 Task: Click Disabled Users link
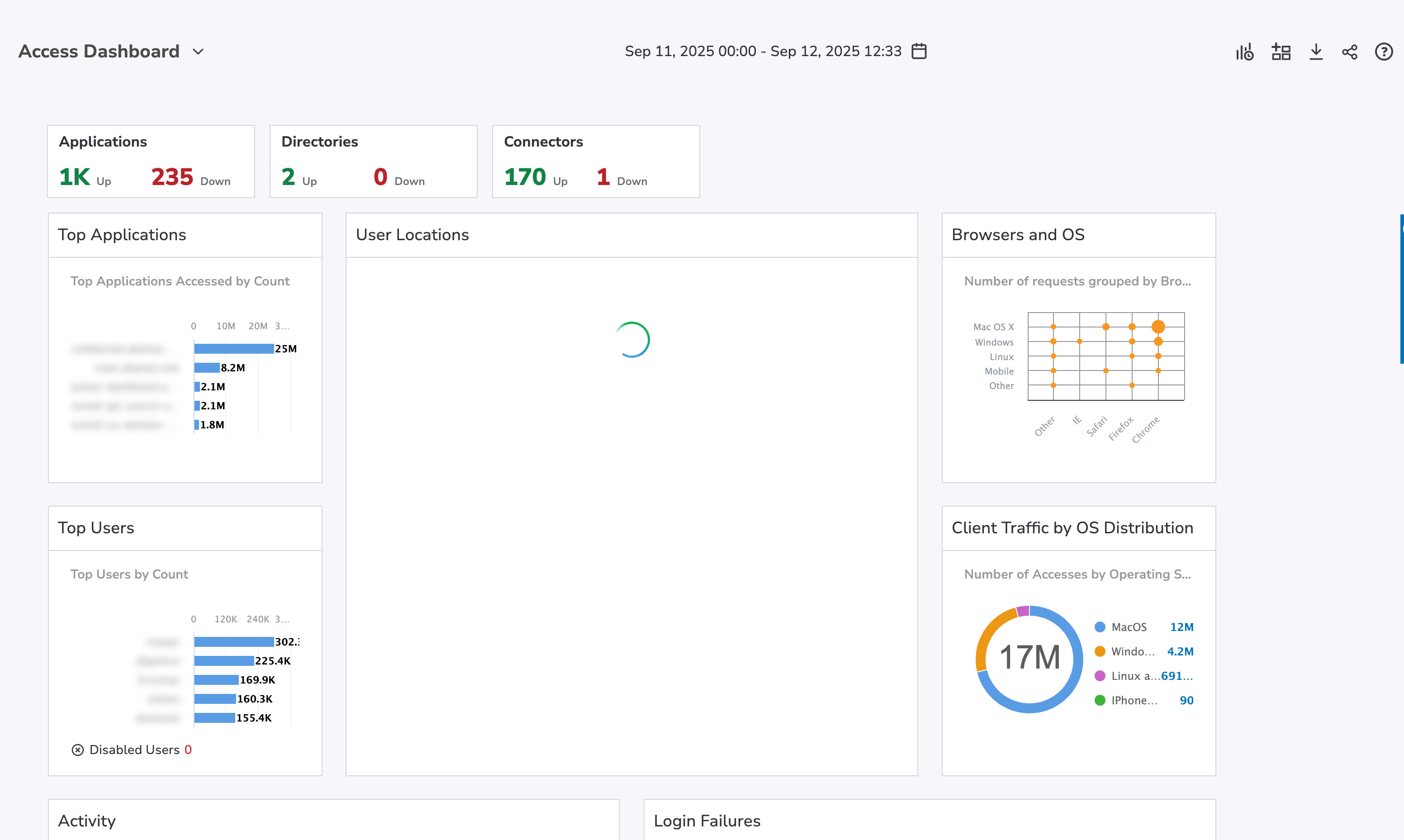[135, 750]
